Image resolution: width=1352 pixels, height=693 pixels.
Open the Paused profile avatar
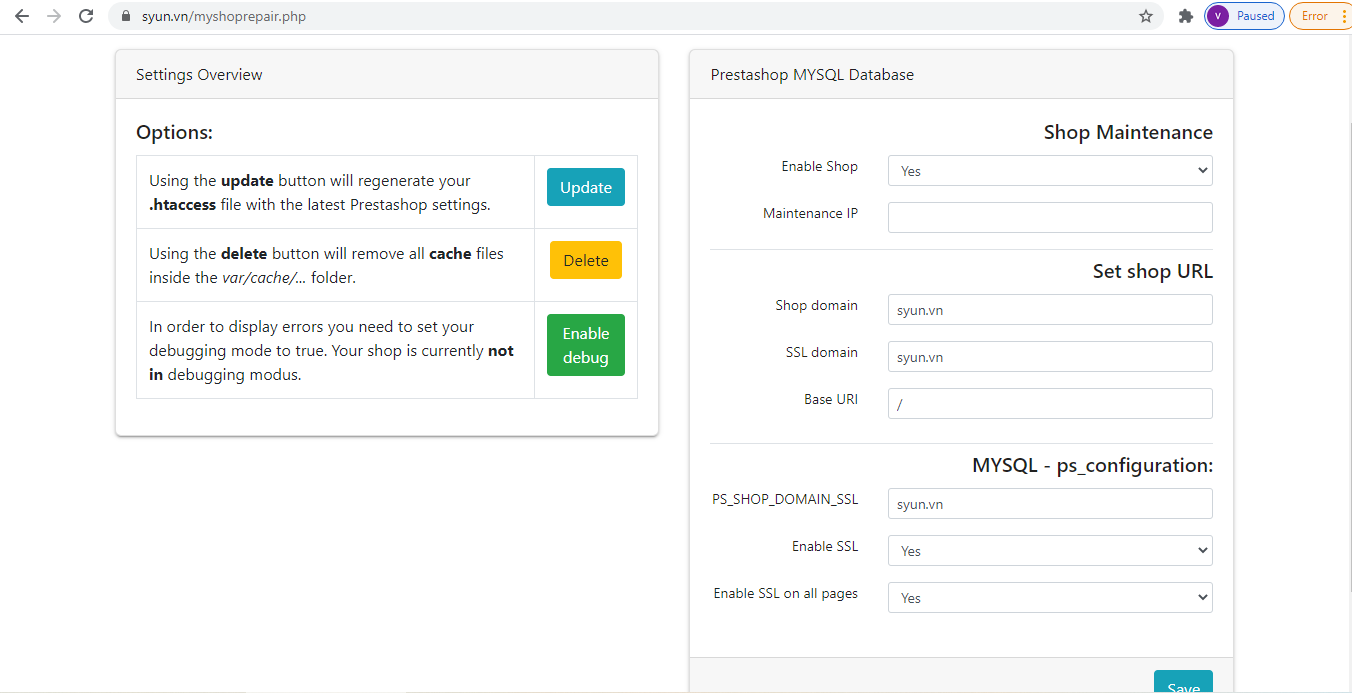[x=1244, y=16]
